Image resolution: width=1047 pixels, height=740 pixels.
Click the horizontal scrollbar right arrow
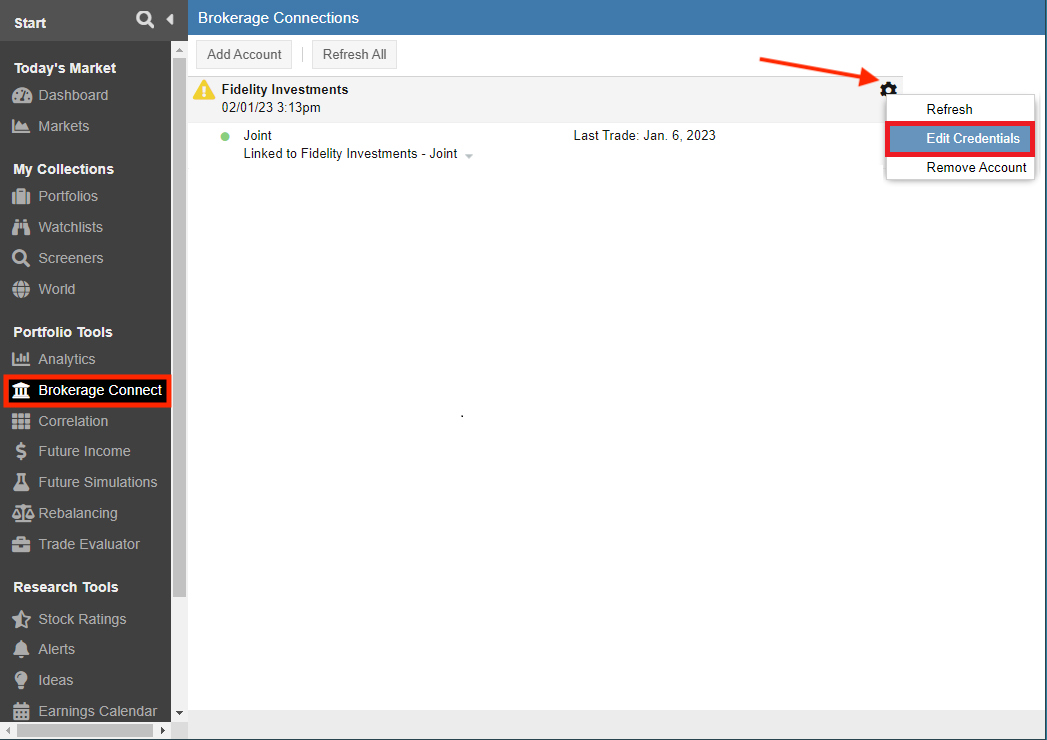click(x=163, y=731)
